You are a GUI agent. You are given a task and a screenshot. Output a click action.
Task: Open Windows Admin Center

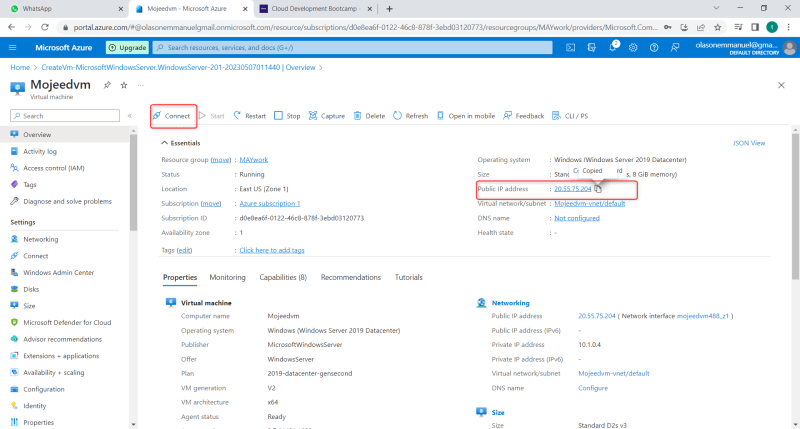coord(59,272)
